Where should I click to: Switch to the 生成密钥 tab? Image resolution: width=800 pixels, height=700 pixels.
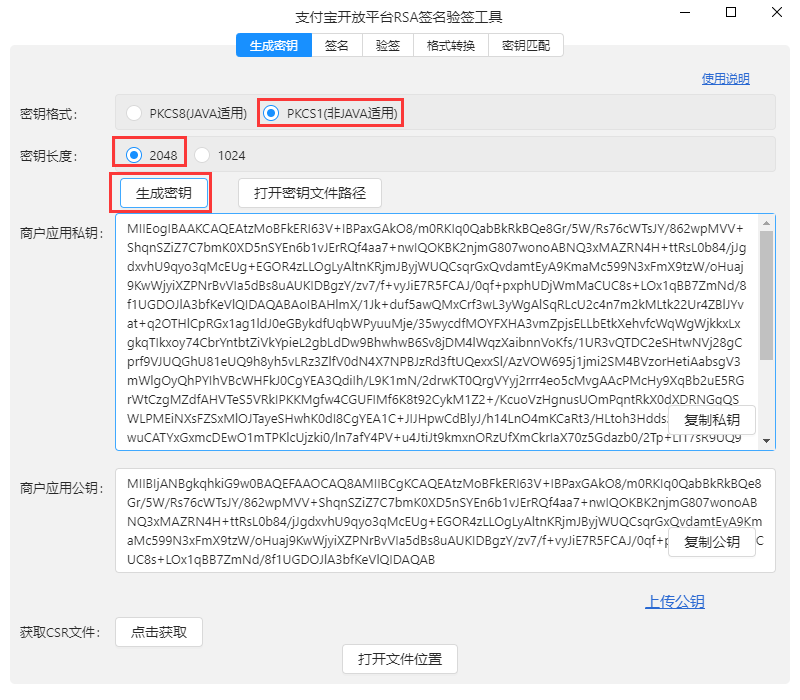coord(273,45)
